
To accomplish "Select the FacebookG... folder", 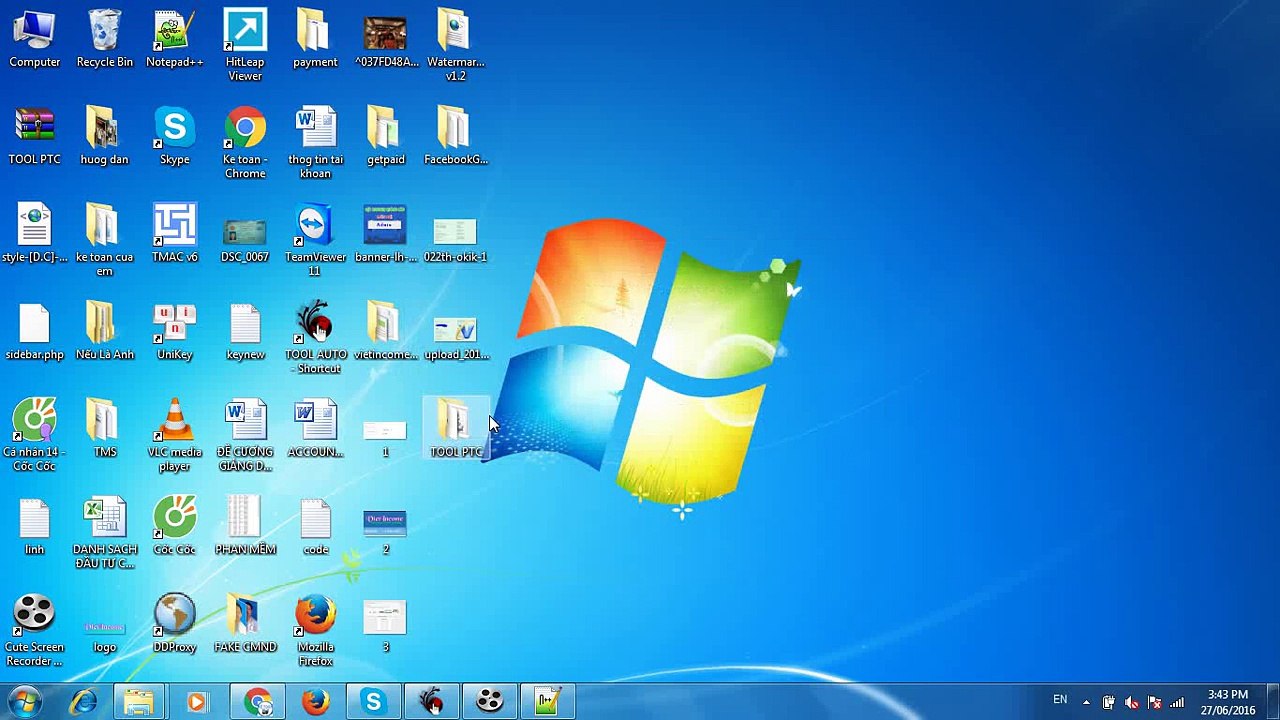I will 456,137.
